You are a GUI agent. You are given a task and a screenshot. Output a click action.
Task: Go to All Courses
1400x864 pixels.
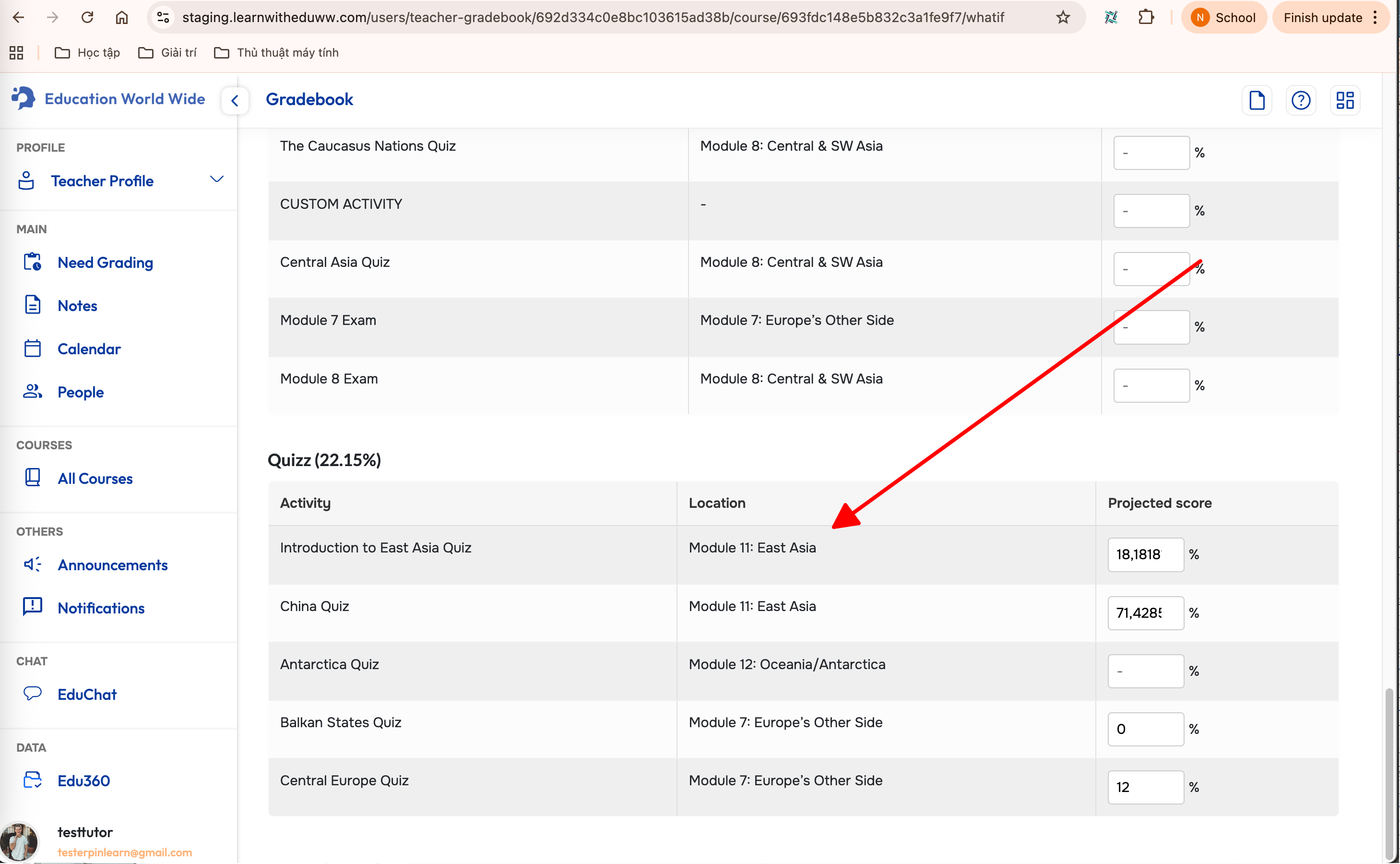point(95,478)
